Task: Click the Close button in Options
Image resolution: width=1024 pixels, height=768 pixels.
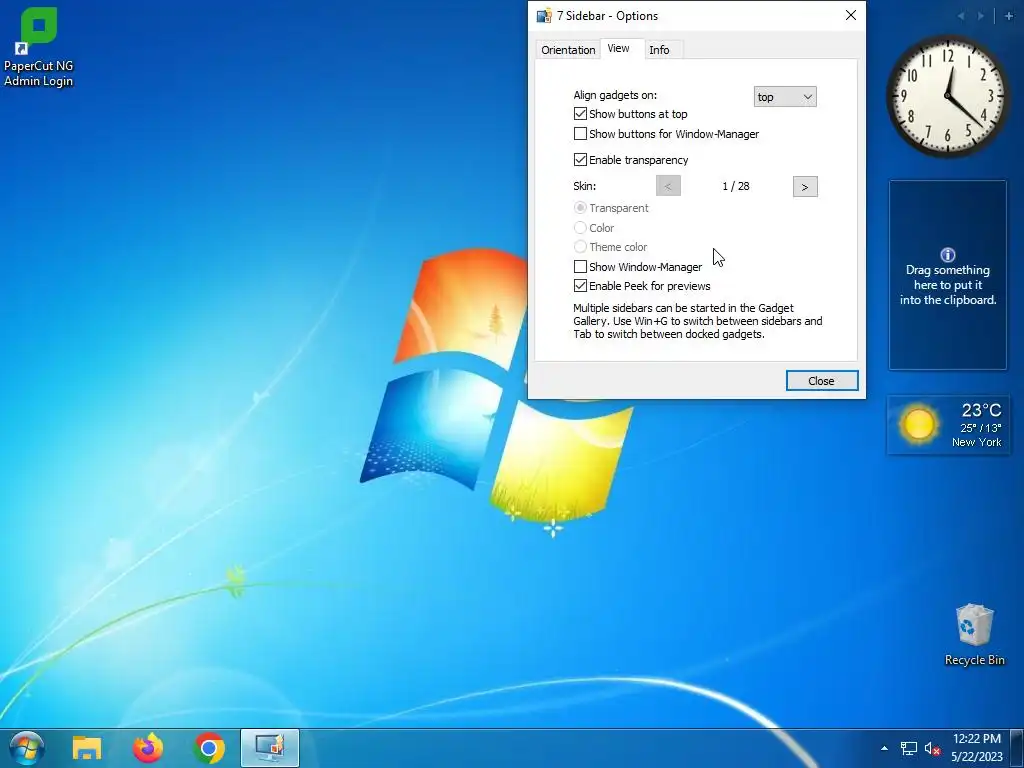Action: coord(822,381)
